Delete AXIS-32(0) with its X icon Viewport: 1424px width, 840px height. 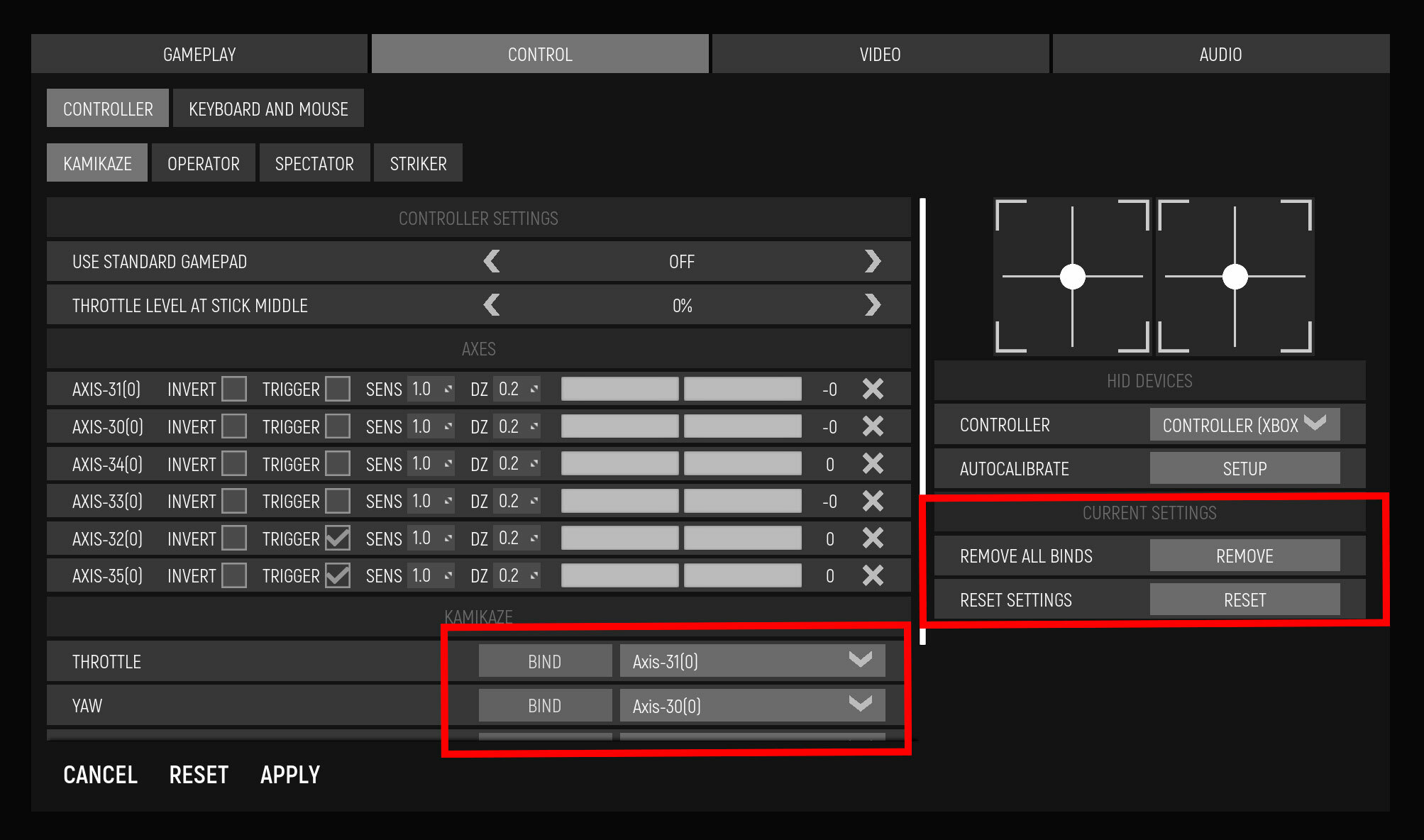873,538
